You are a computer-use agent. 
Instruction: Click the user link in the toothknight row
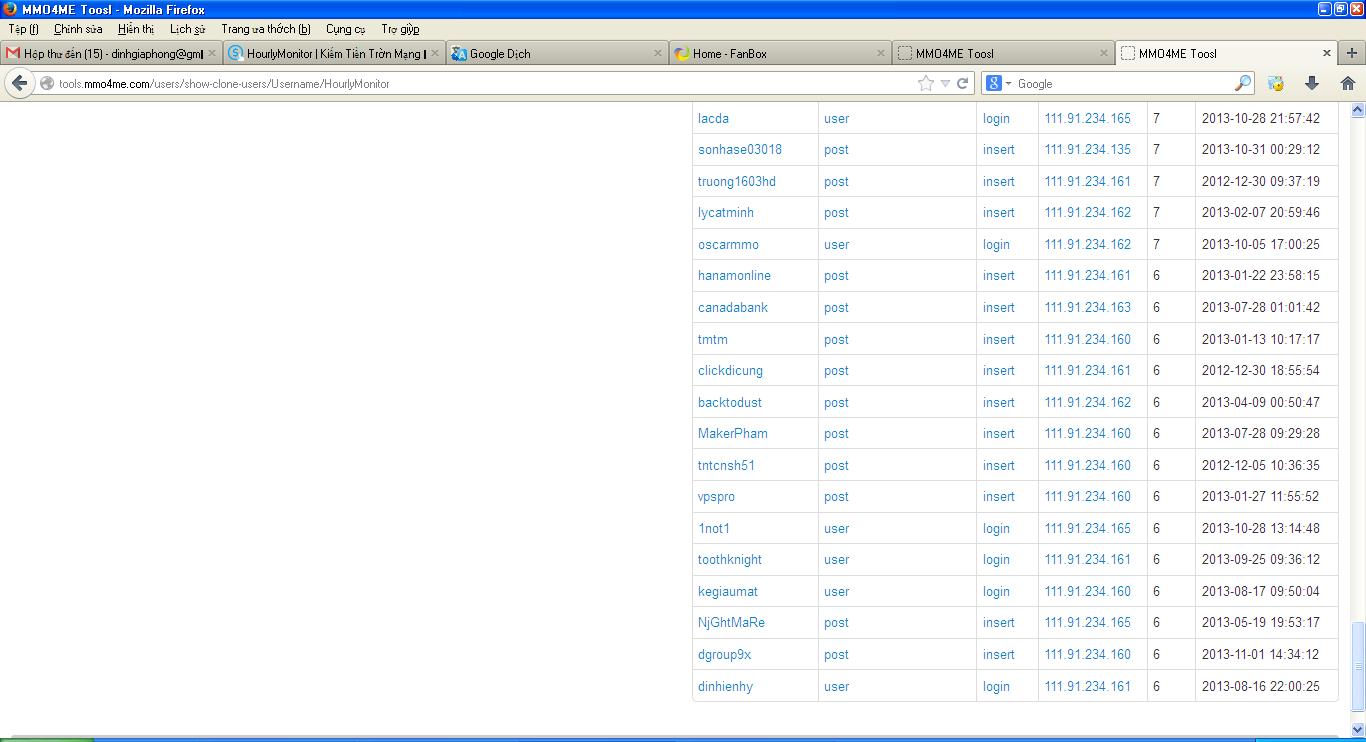click(836, 560)
